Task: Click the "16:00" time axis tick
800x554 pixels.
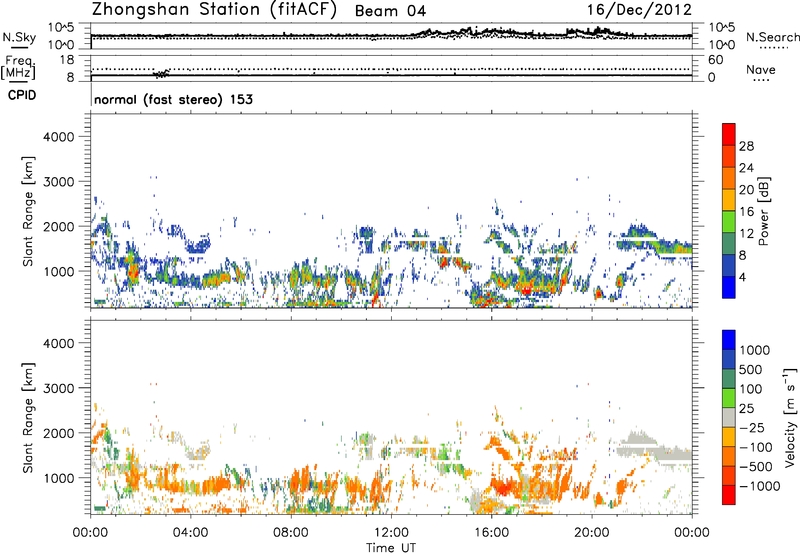Action: [491, 533]
